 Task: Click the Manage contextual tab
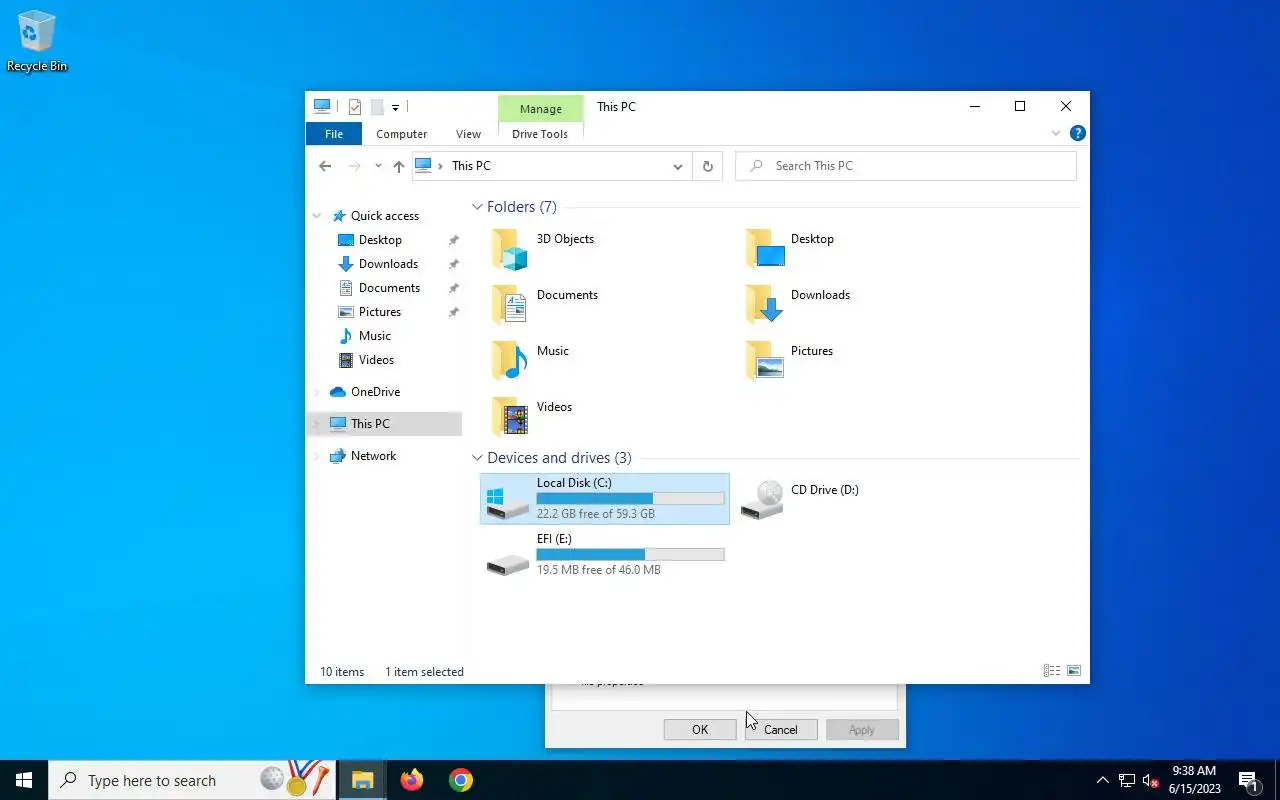(x=540, y=109)
